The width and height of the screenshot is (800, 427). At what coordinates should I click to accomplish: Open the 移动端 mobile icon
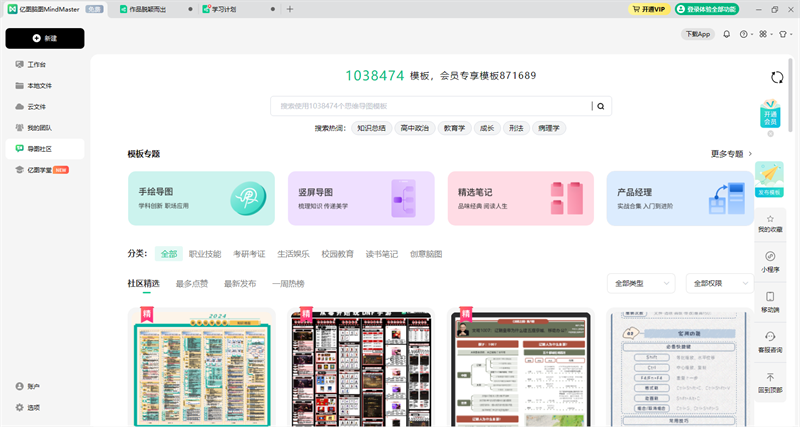pyautogui.click(x=770, y=303)
